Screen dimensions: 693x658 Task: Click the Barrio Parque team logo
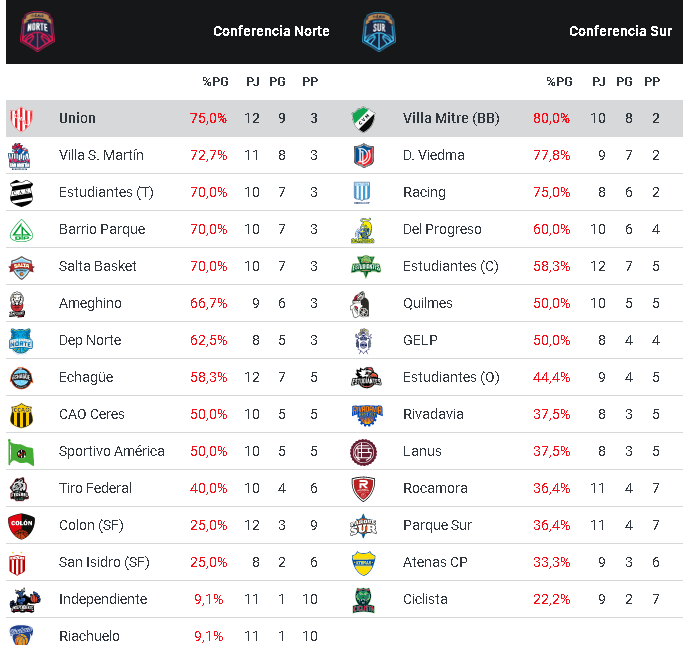tap(22, 230)
